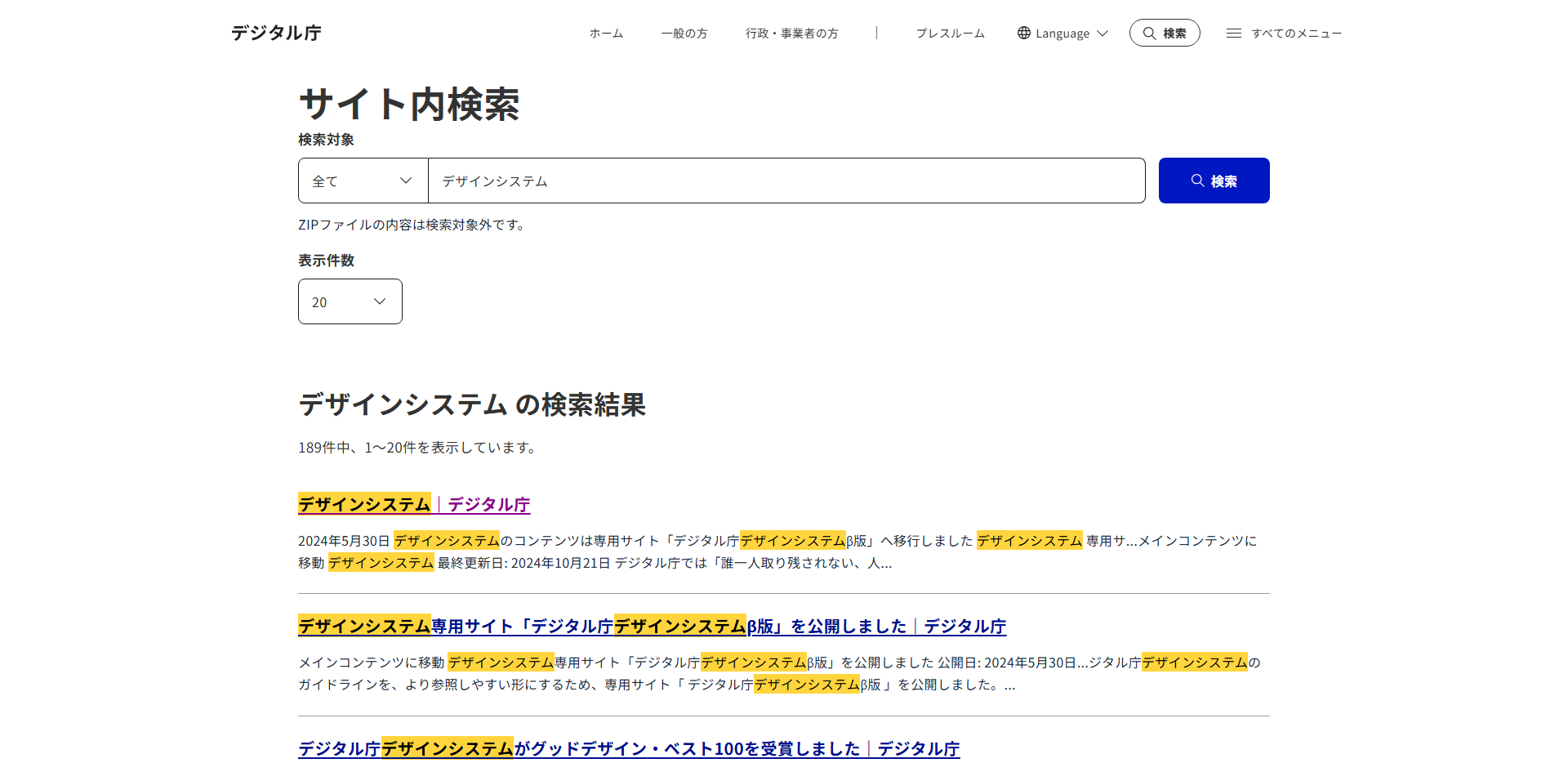Go to プレスルーム in header

coord(950,33)
